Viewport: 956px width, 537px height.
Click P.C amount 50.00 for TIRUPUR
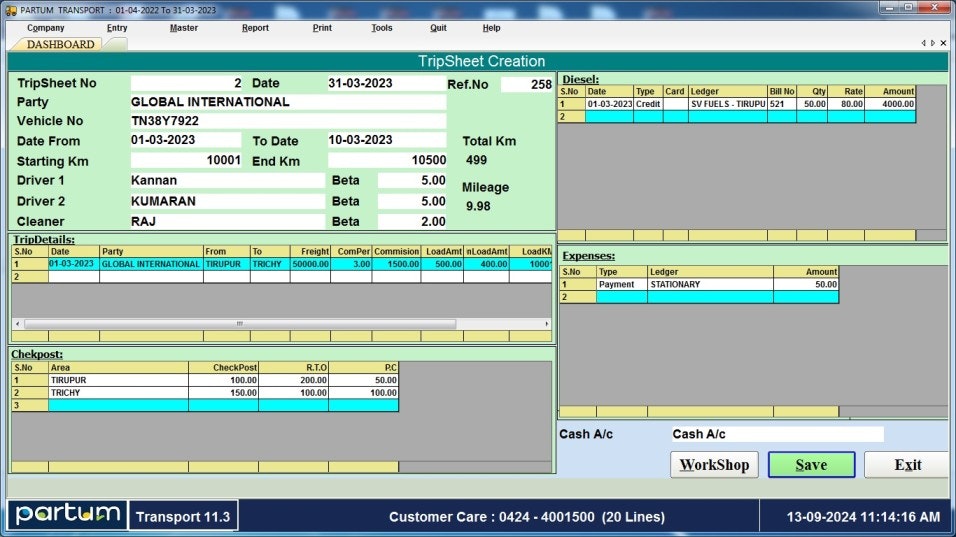[x=364, y=380]
